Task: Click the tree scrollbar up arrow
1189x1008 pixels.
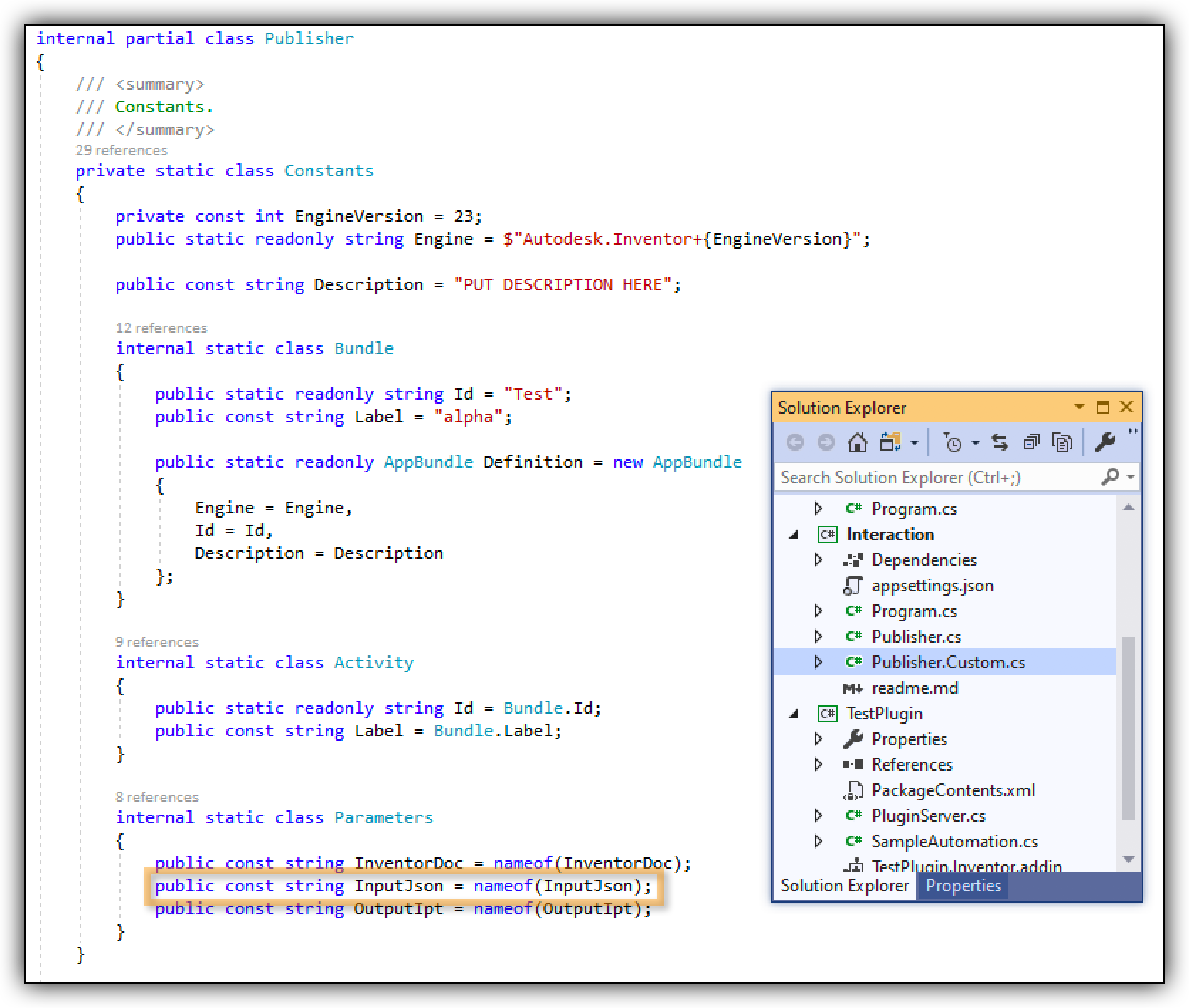Action: 1129,507
